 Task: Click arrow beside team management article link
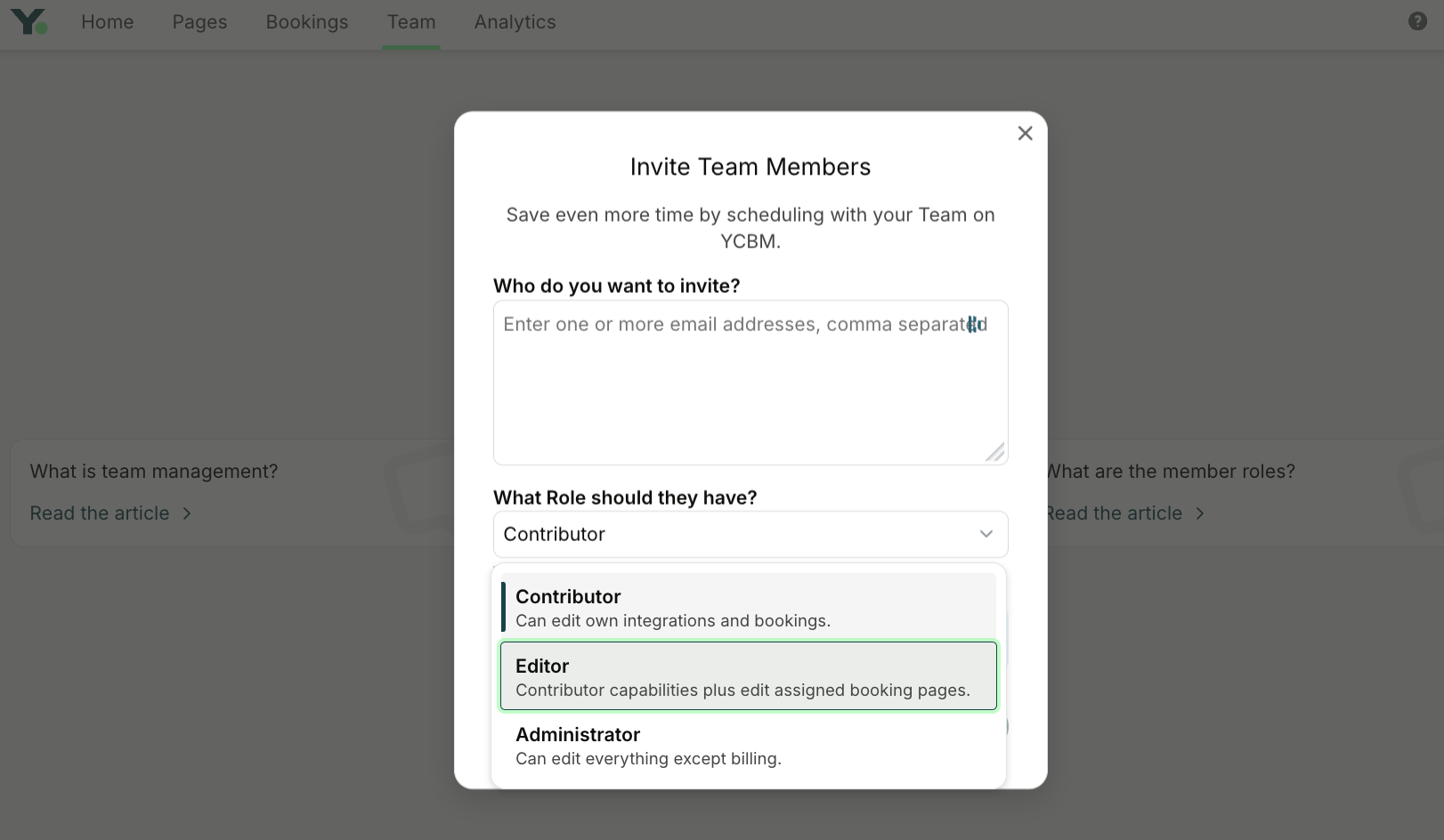(187, 513)
